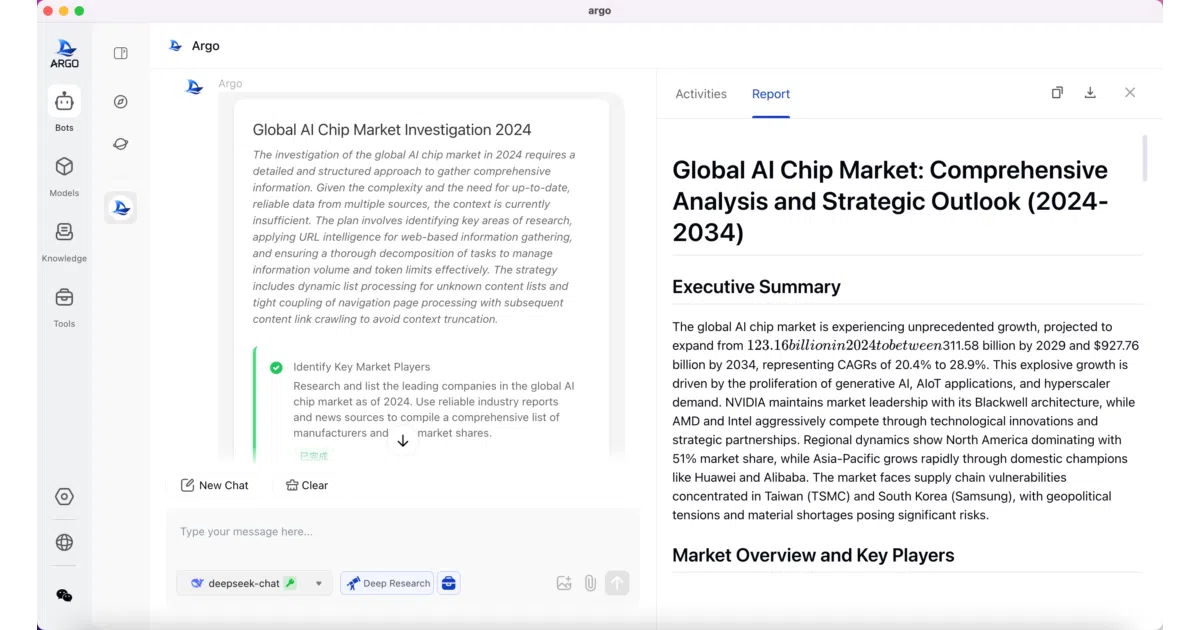The image size is (1200, 630).
Task: Open the Tools section
Action: point(64,305)
